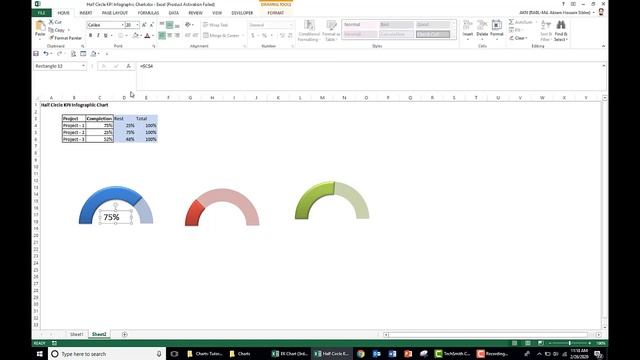Screen dimensions: 640x360
Task: Apply the Bad cell style
Action: 396,25
